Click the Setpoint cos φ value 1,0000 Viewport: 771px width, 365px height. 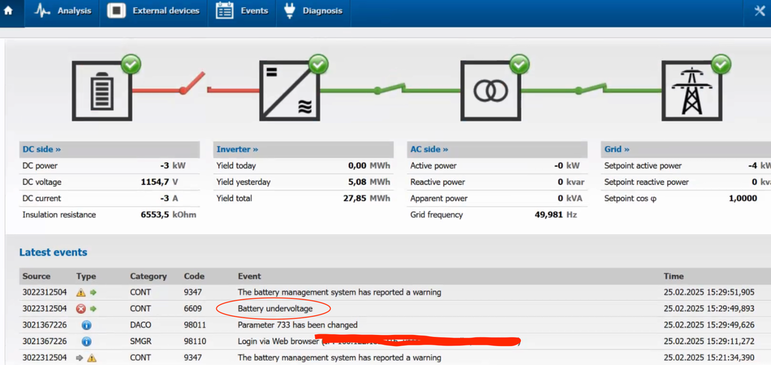[742, 198]
